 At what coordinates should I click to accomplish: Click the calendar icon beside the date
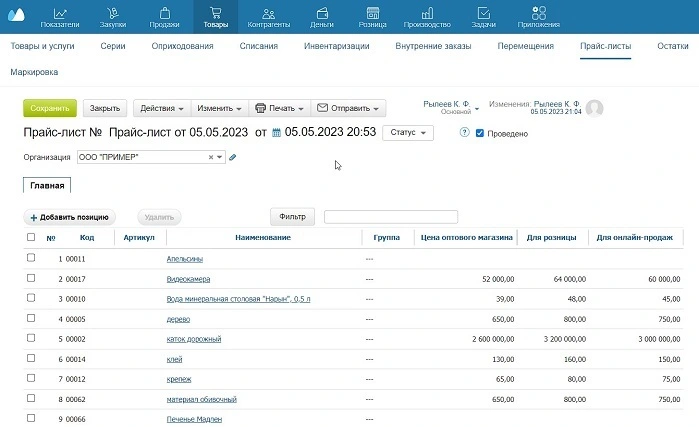pos(277,132)
